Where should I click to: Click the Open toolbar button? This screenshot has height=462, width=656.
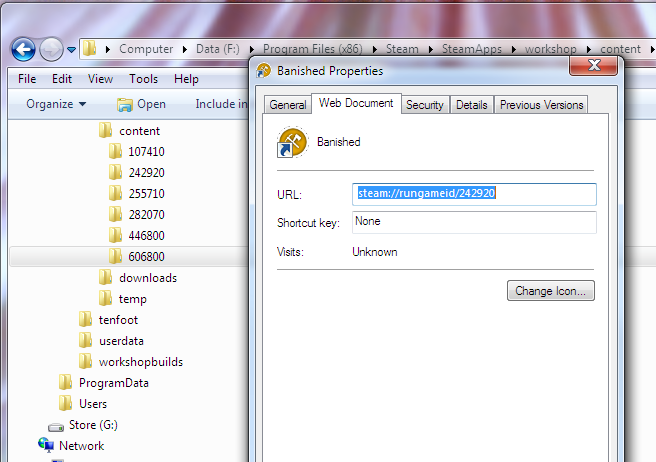tap(141, 104)
